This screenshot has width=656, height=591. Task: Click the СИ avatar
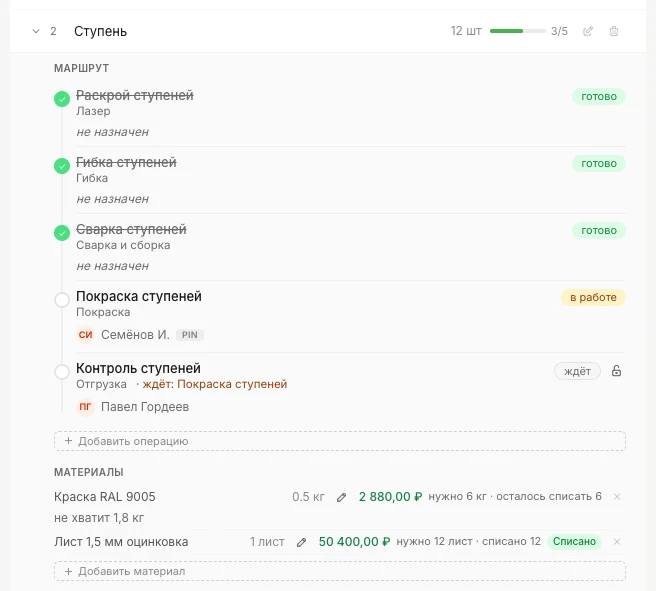(85, 335)
